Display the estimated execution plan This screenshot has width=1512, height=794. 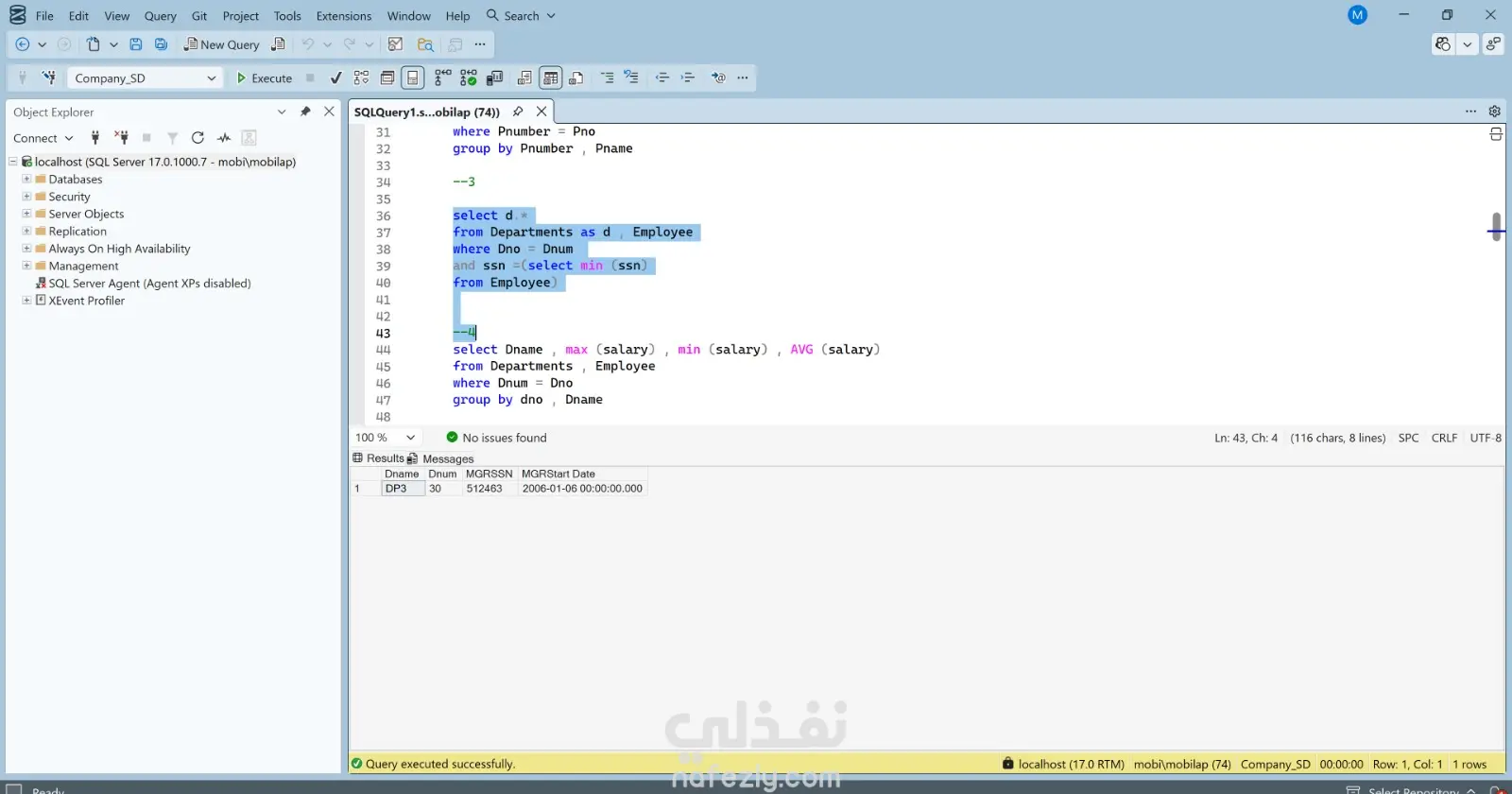click(361, 78)
